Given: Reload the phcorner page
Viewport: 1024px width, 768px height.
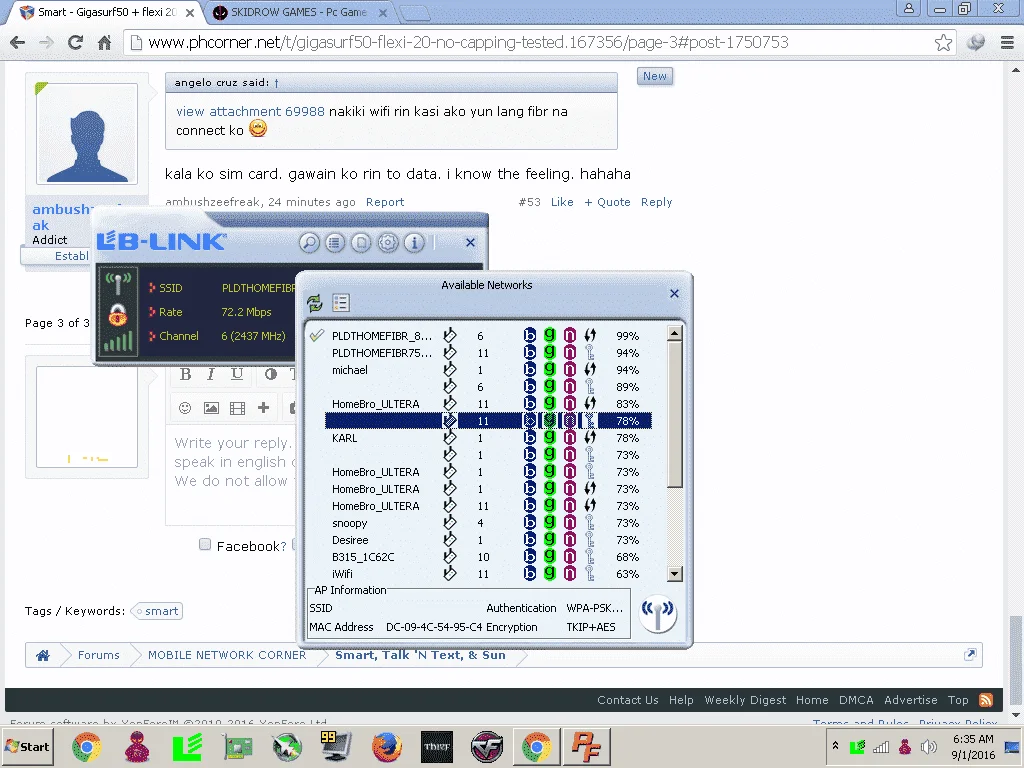Looking at the screenshot, I should tap(75, 42).
